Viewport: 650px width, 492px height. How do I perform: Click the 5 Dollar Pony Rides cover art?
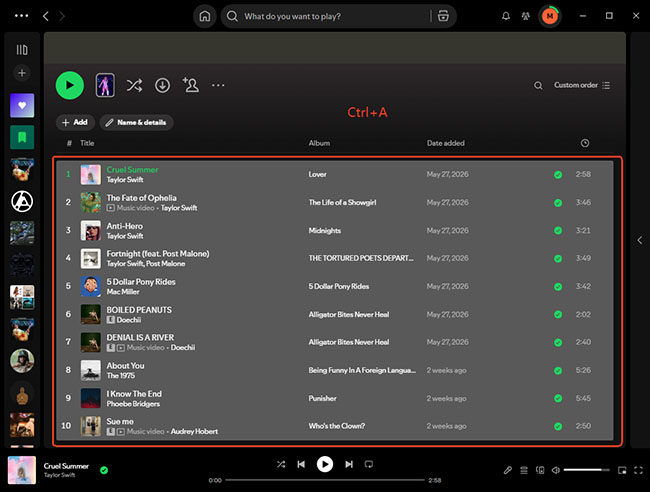90,286
